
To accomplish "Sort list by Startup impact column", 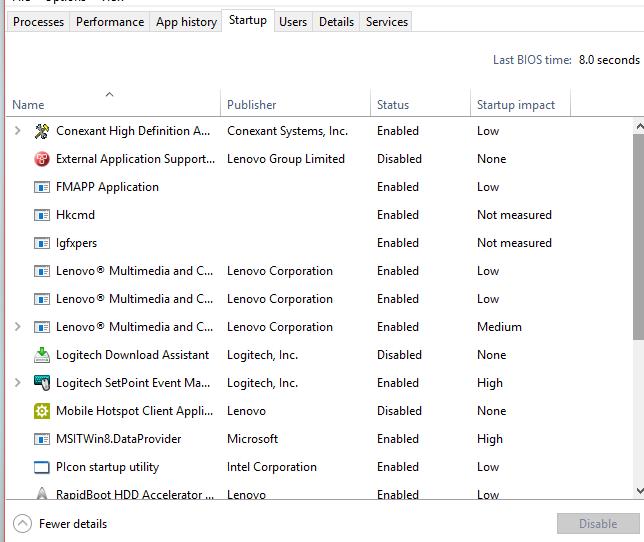I will point(516,105).
